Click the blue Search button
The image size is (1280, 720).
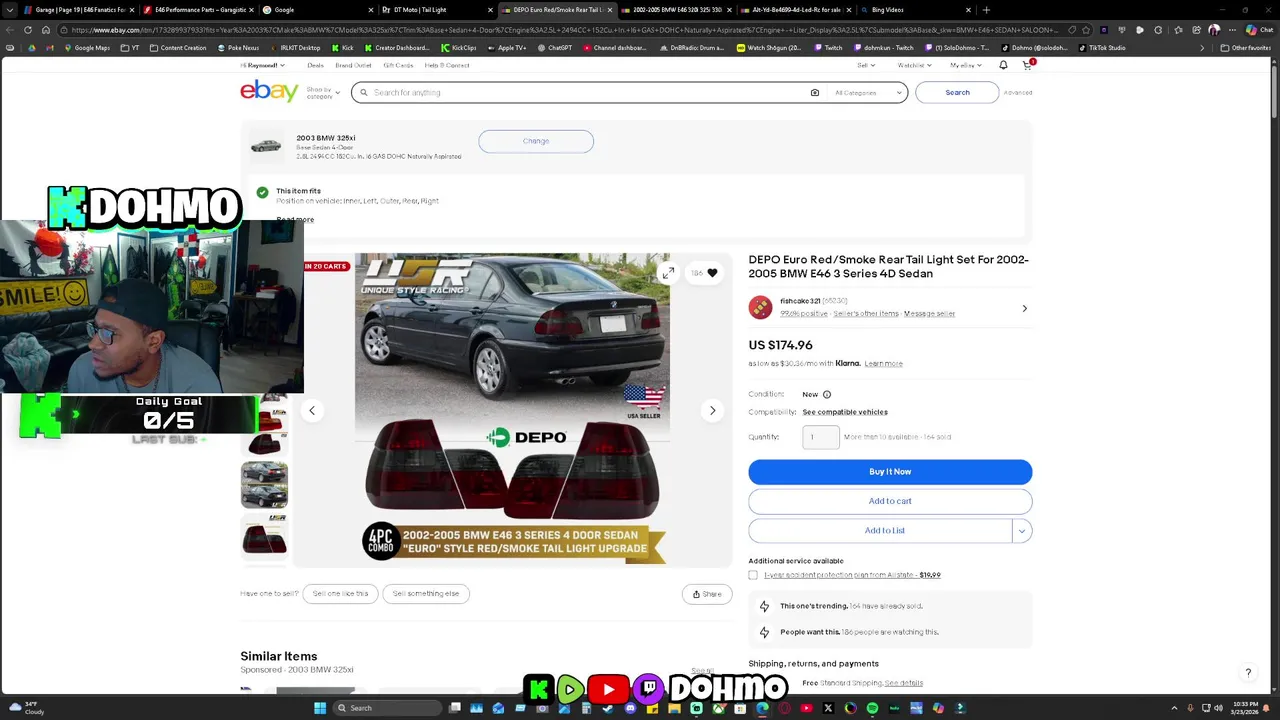[957, 92]
